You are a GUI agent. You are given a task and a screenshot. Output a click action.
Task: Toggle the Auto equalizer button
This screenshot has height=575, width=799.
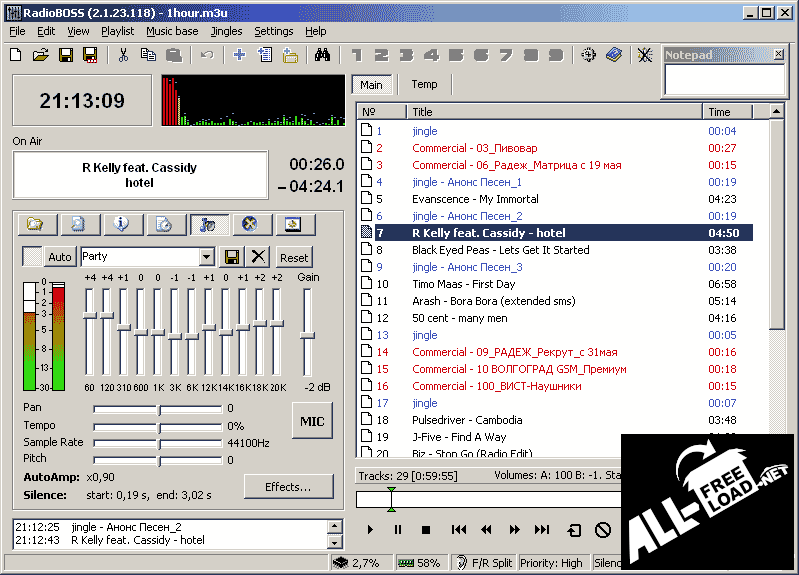pyautogui.click(x=60, y=257)
